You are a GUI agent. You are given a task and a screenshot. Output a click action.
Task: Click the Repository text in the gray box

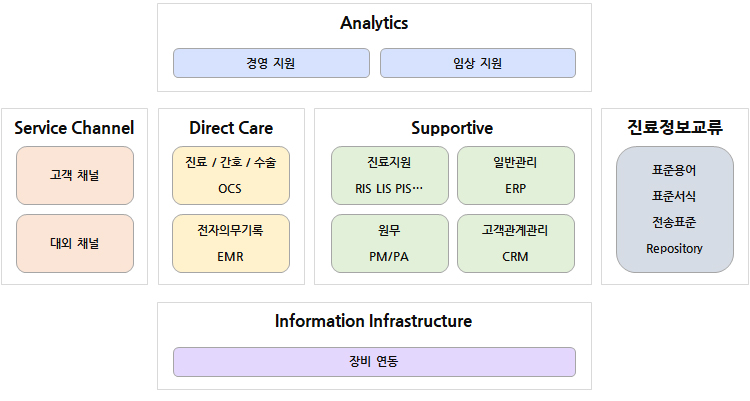coord(674,249)
